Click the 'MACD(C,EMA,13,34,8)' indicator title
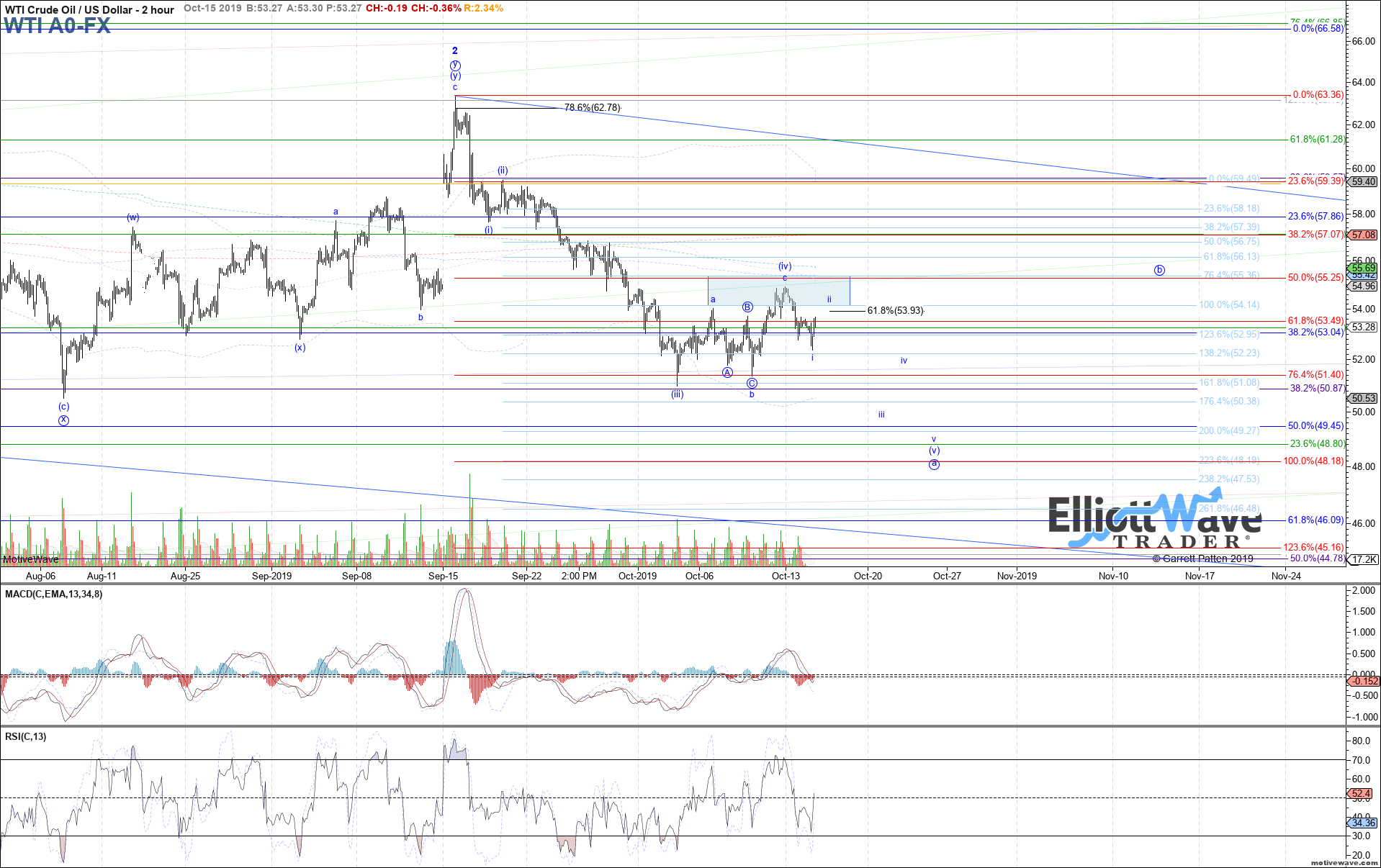This screenshot has height=868, width=1381. tap(53, 594)
